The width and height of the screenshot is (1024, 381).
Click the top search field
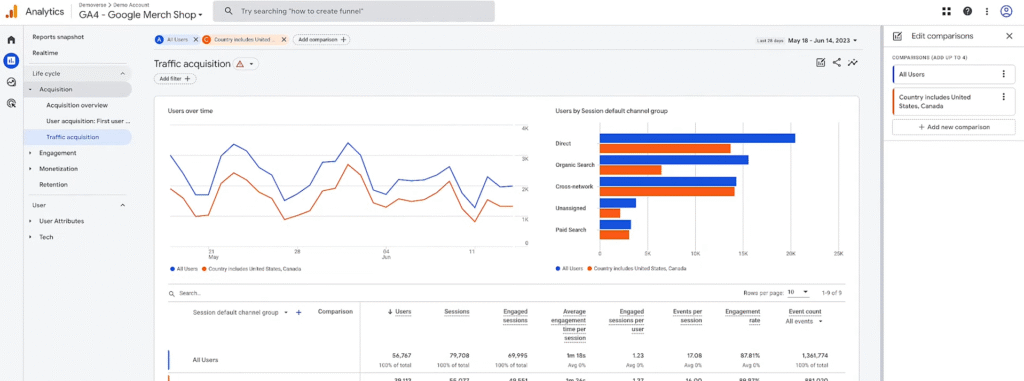(355, 11)
